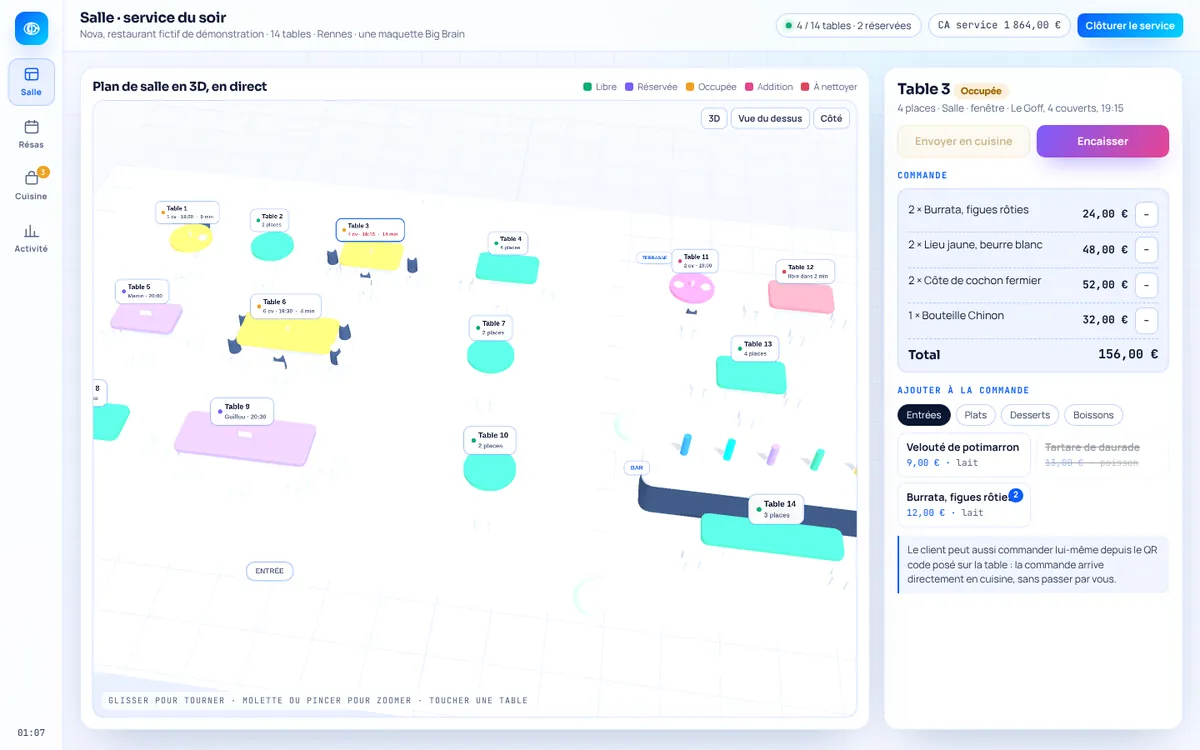
Task: Select Table 5 on the floor plan
Action: coord(142,291)
